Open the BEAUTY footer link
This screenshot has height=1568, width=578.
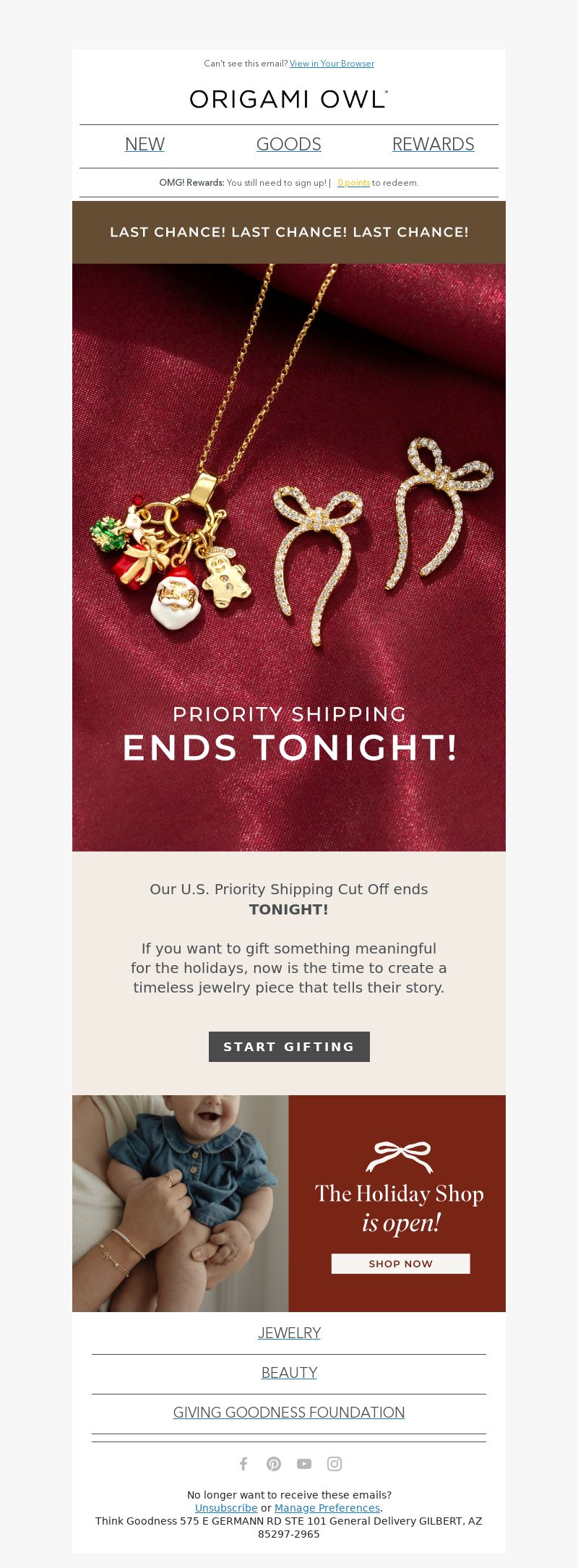(289, 1373)
